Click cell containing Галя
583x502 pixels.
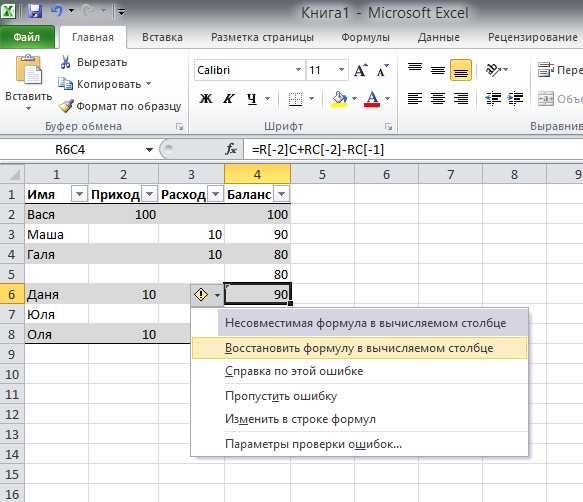pyautogui.click(x=57, y=254)
